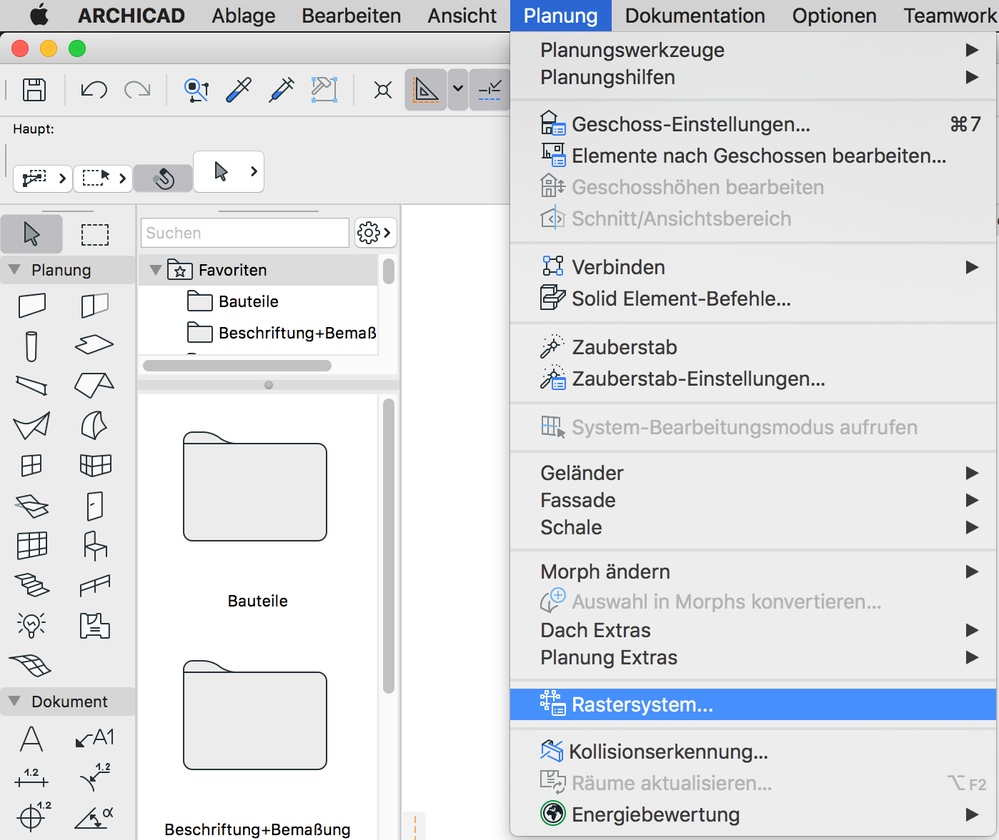Image resolution: width=999 pixels, height=840 pixels.
Task: Open the favorites gear settings dropdown
Action: (x=375, y=233)
